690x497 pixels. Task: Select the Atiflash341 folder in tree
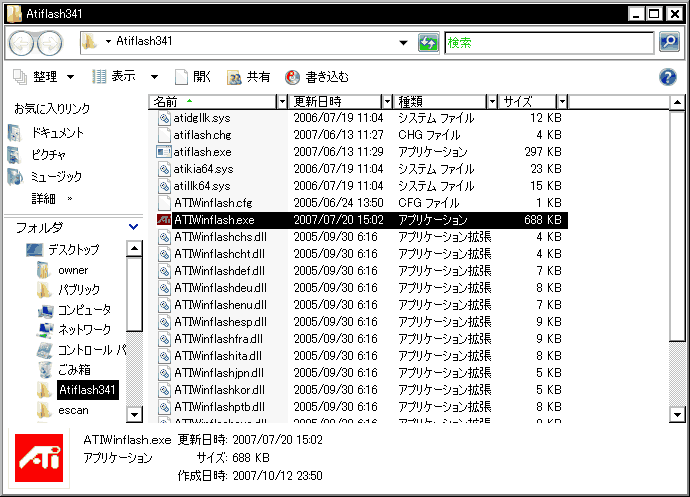pyautogui.click(x=88, y=390)
